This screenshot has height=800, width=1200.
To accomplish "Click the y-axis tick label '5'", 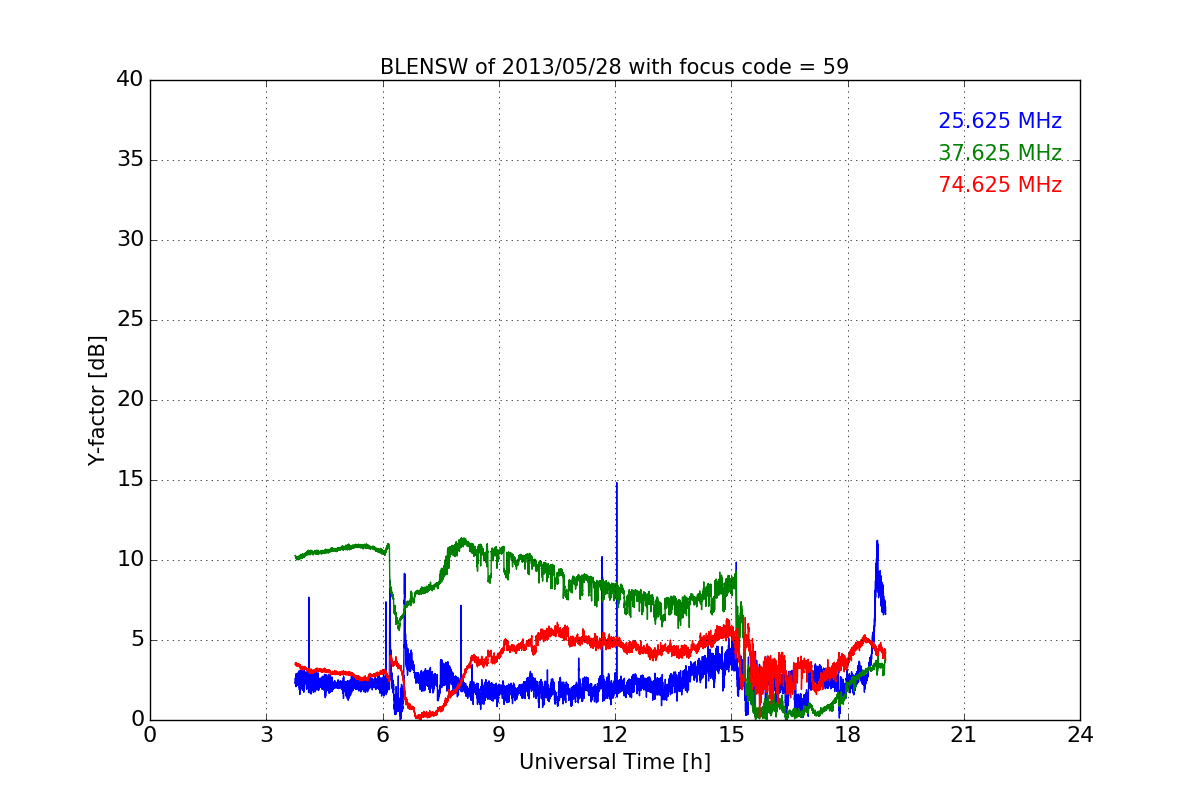I will click(136, 640).
